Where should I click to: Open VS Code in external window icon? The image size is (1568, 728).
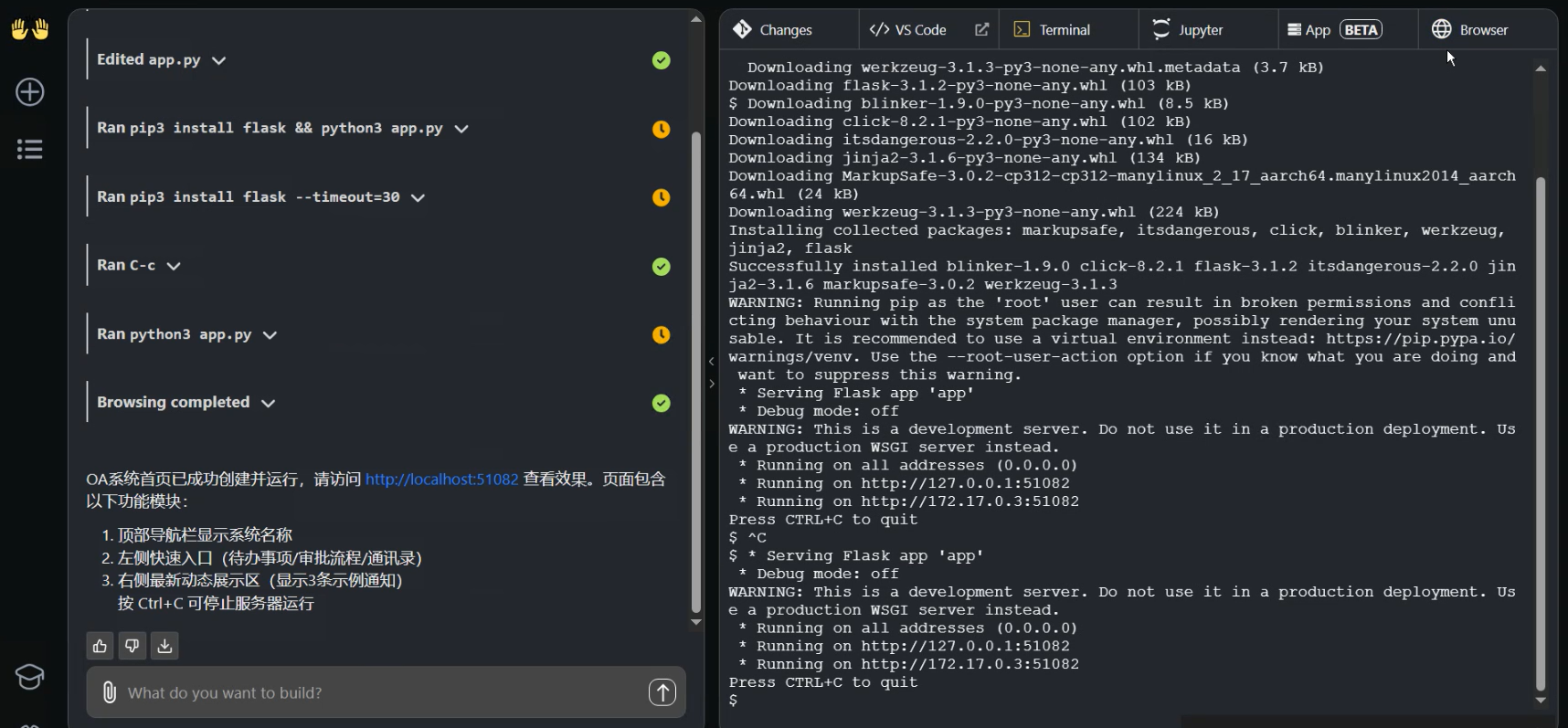click(981, 30)
